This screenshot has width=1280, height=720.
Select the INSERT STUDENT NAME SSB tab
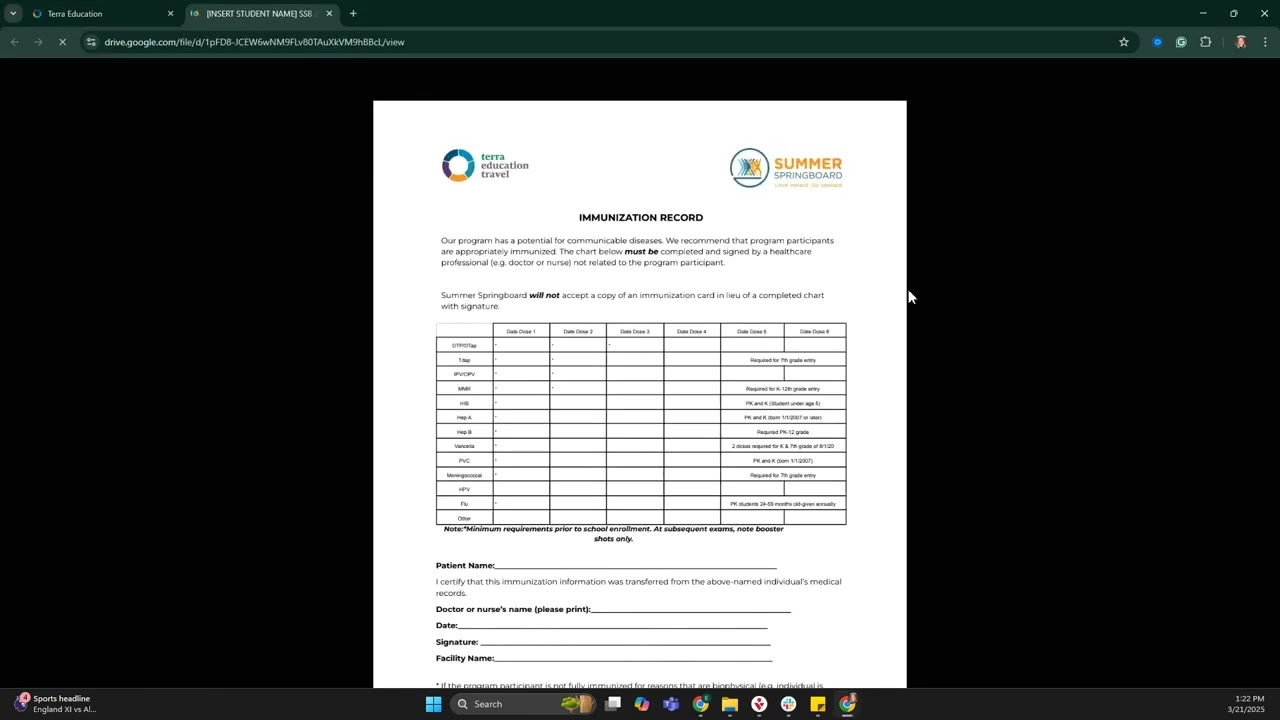pyautogui.click(x=260, y=14)
